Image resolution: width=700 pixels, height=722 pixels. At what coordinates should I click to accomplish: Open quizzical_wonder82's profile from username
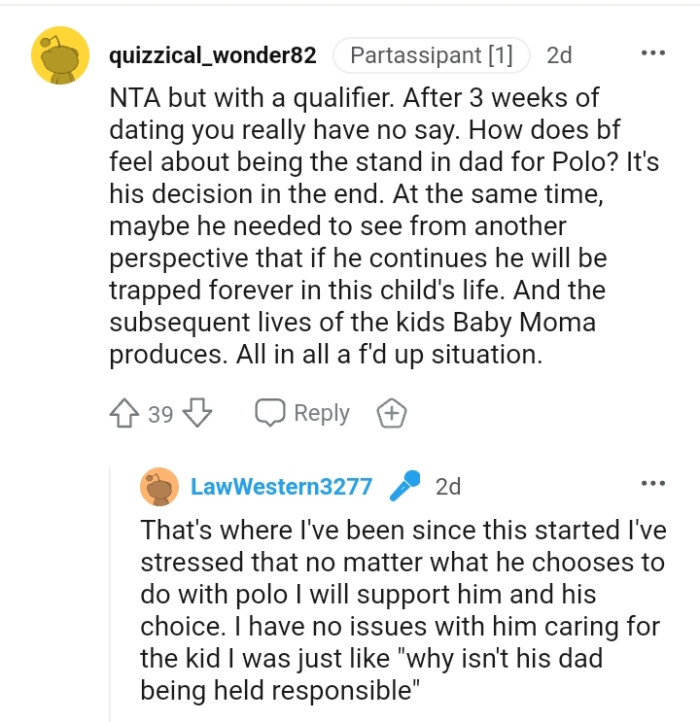[212, 56]
